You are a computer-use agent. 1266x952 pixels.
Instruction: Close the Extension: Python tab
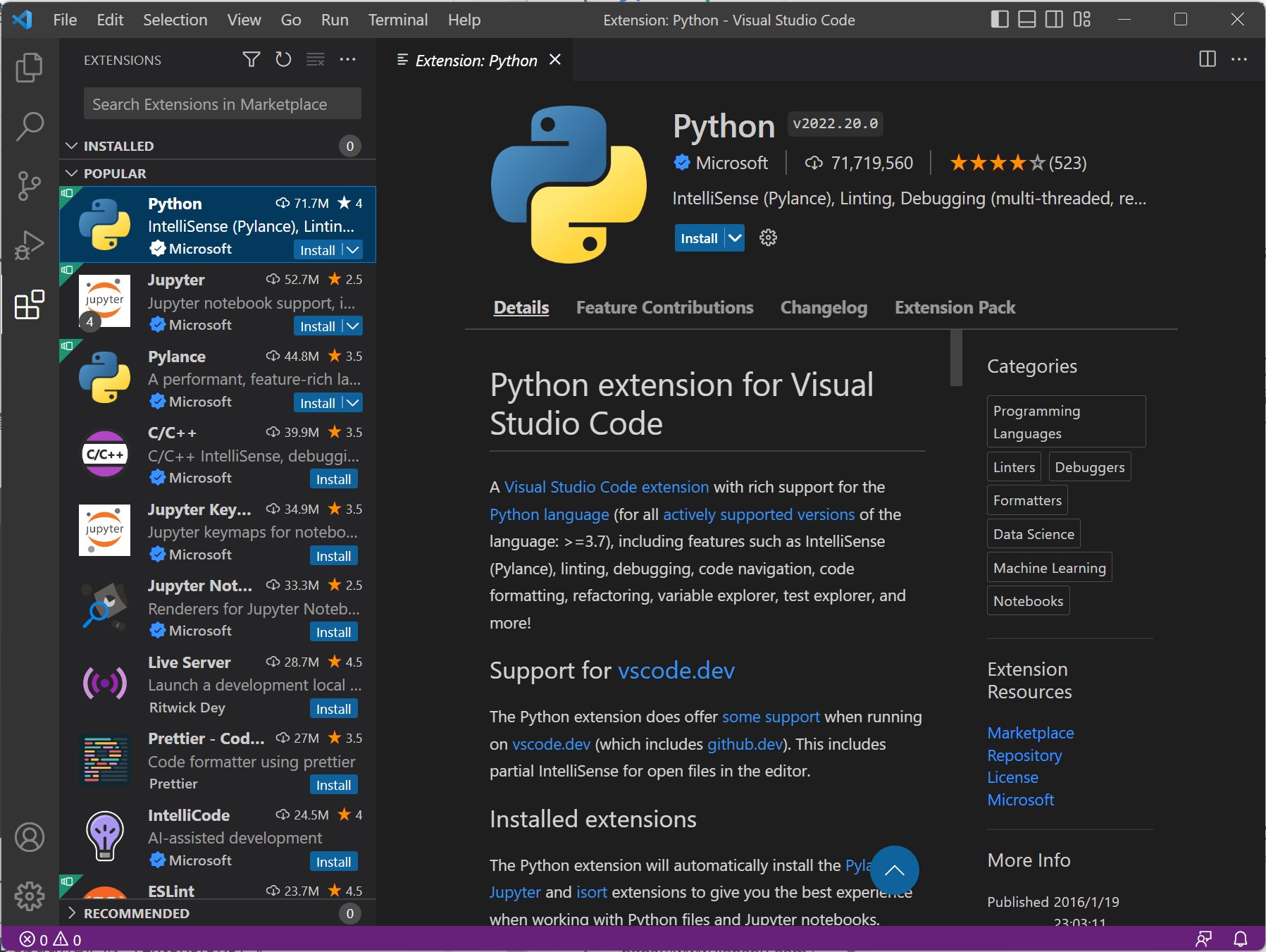[555, 60]
